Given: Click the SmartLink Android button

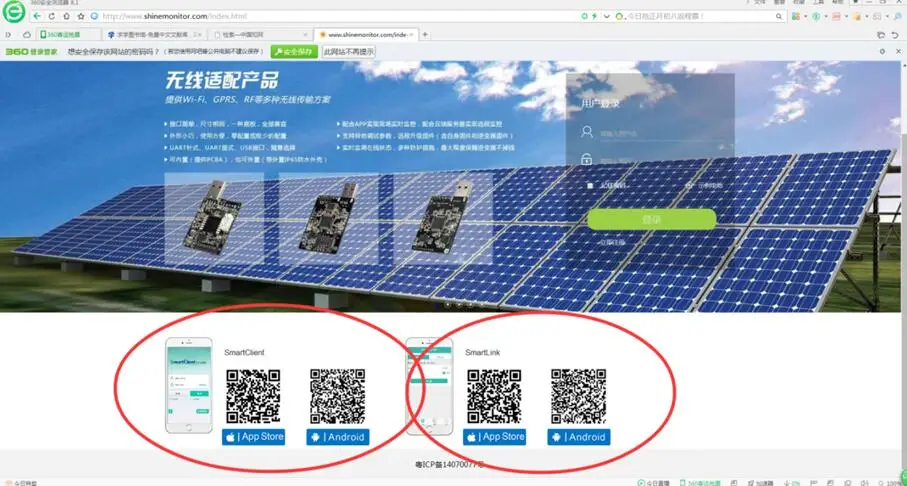Looking at the screenshot, I should tap(579, 437).
